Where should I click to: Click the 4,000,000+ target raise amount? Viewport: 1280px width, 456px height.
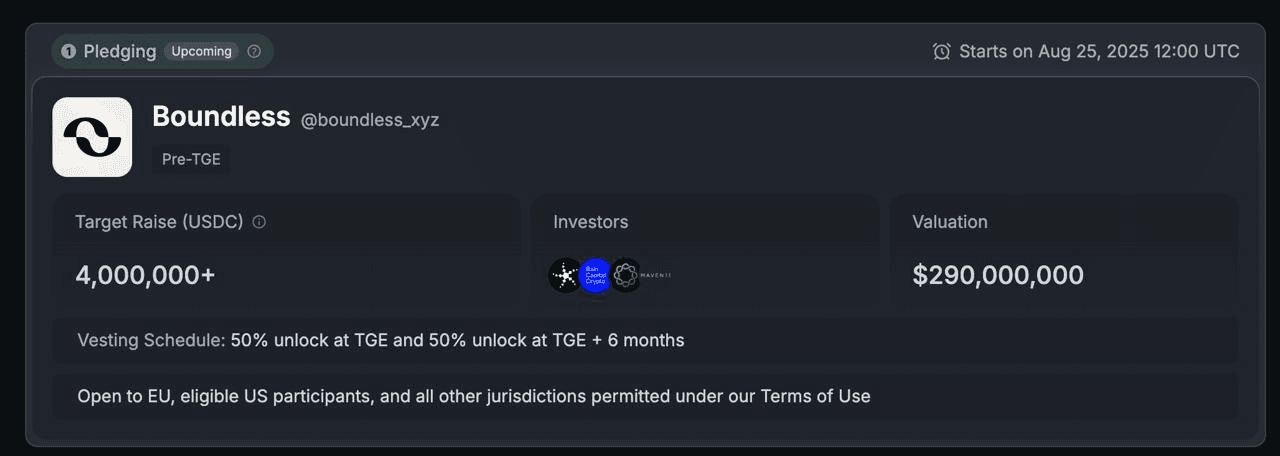click(145, 276)
